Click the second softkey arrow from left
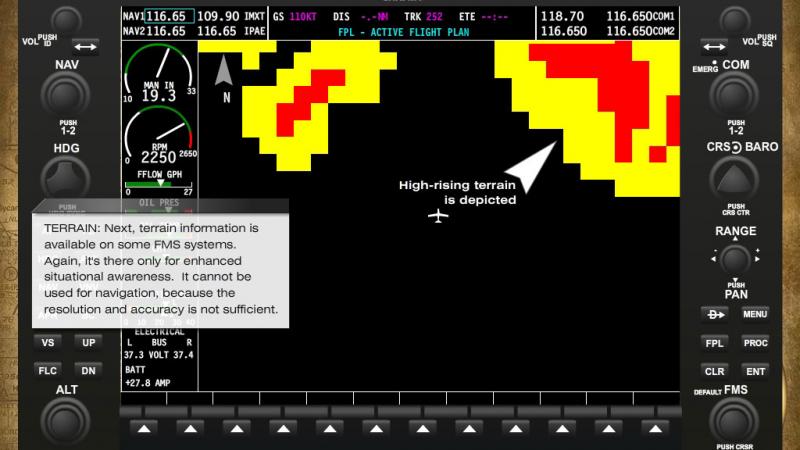This screenshot has height=450, width=800. click(x=190, y=429)
